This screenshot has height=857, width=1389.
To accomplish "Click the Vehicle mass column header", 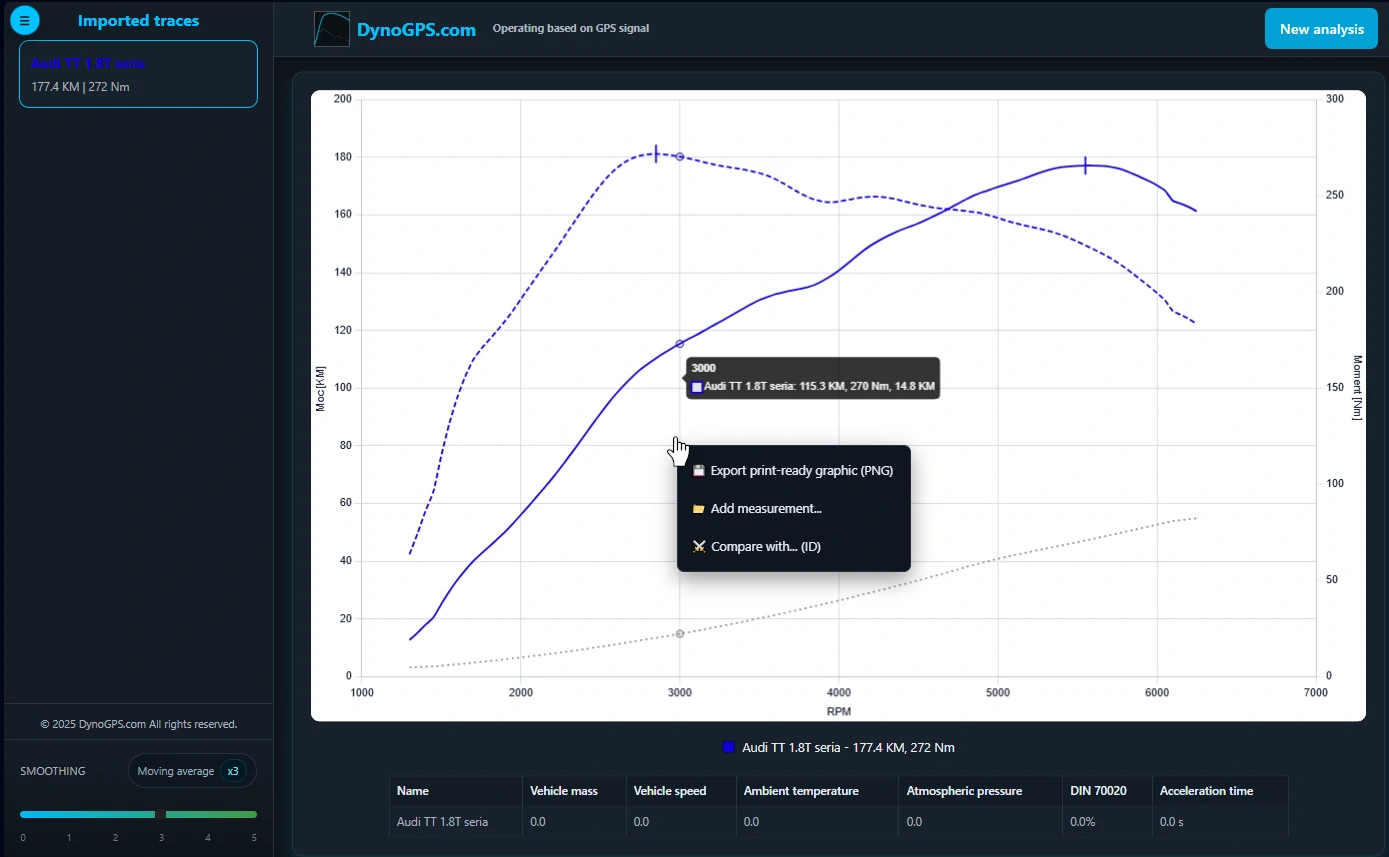I will pyautogui.click(x=564, y=791).
